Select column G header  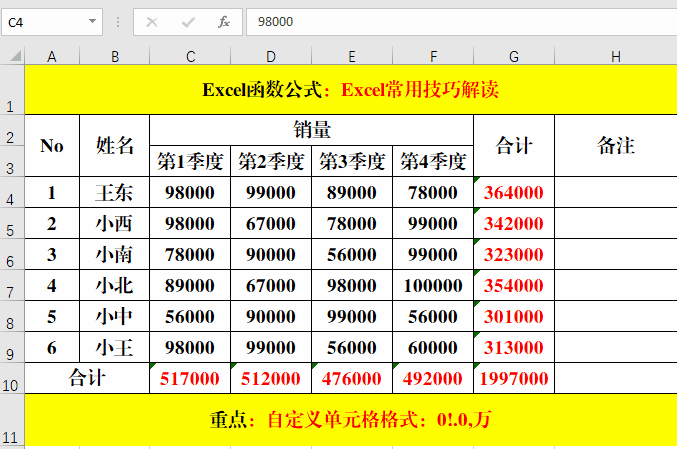514,56
